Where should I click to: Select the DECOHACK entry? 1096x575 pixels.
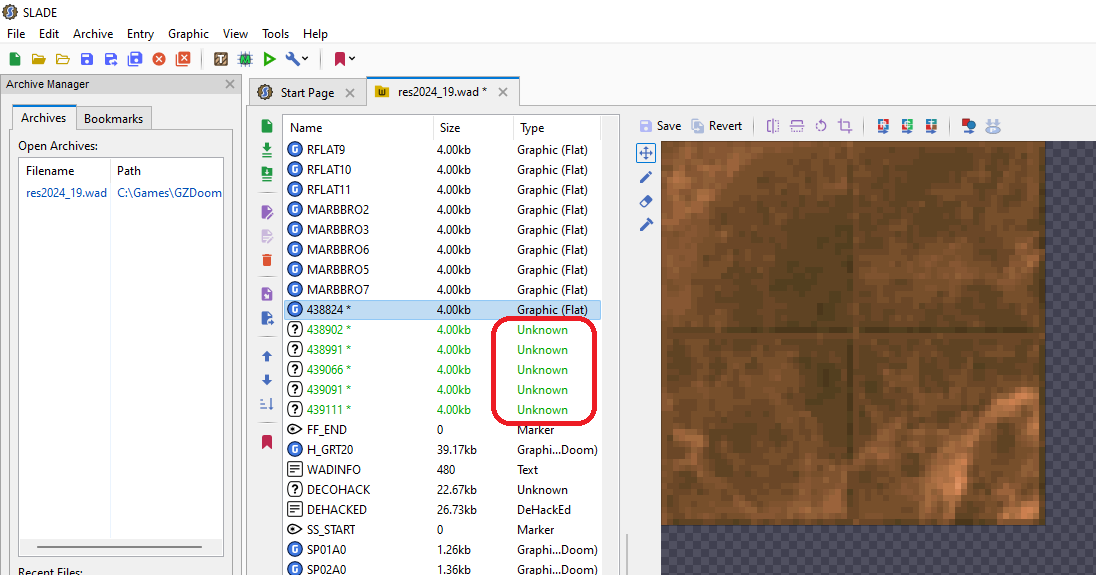442,490
